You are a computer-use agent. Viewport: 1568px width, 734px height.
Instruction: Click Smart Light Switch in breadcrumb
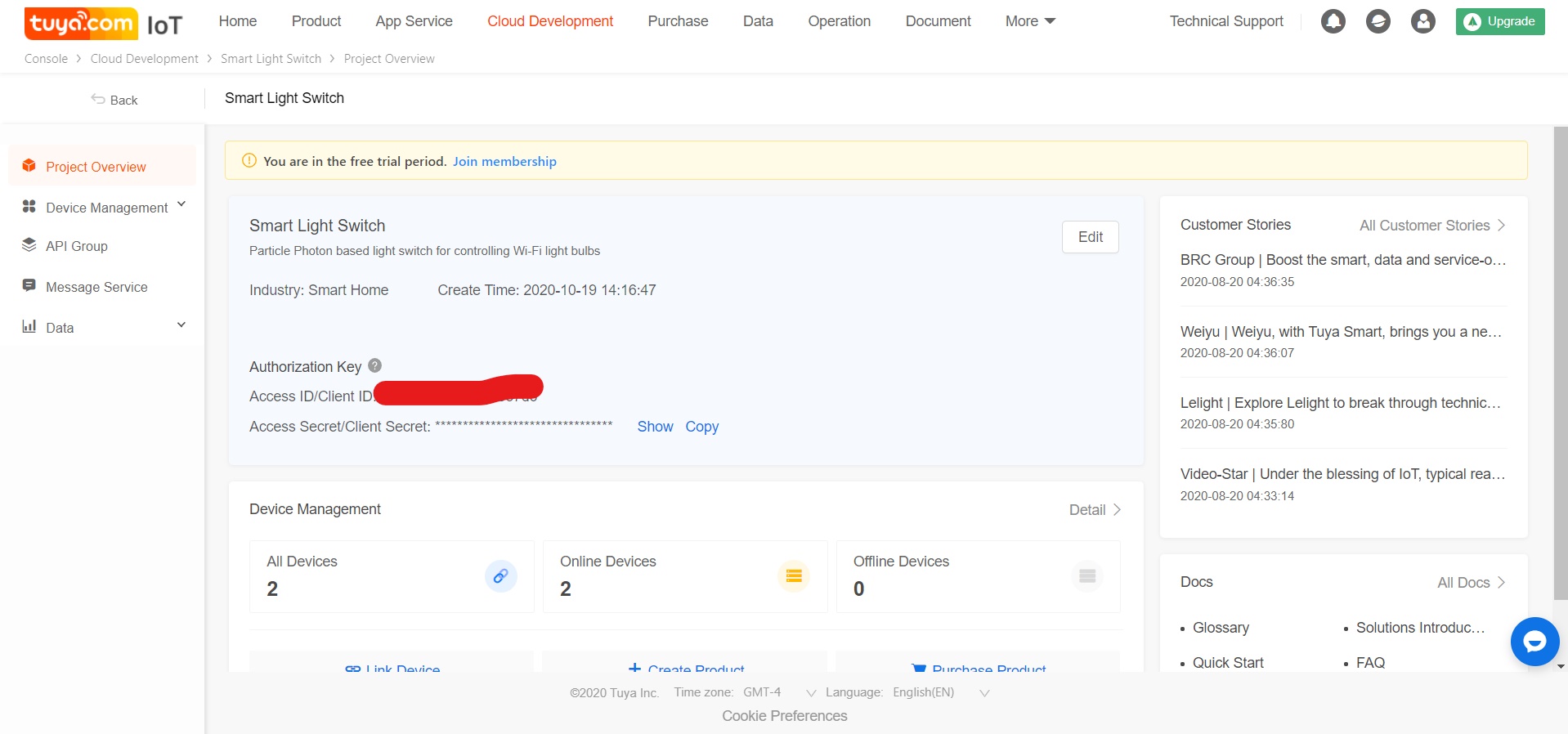pos(271,59)
